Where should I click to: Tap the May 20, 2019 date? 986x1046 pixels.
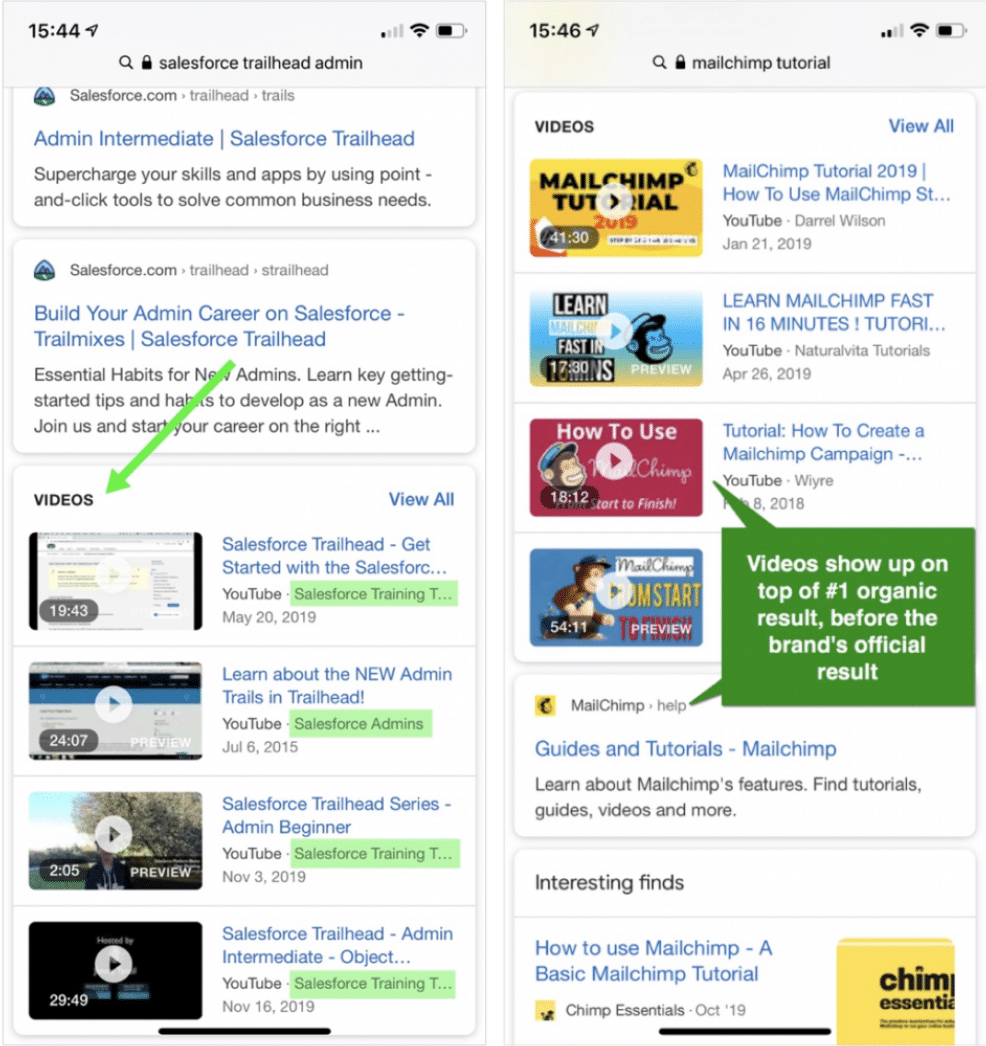(x=269, y=617)
